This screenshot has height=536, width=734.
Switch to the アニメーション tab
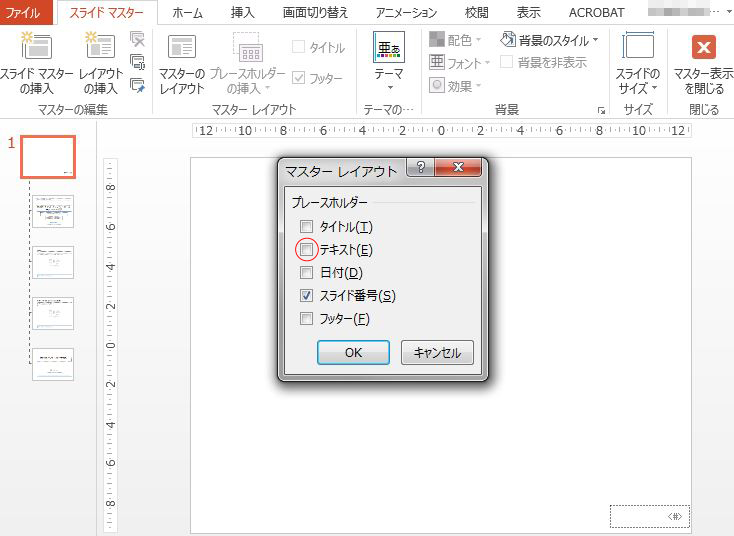click(406, 13)
